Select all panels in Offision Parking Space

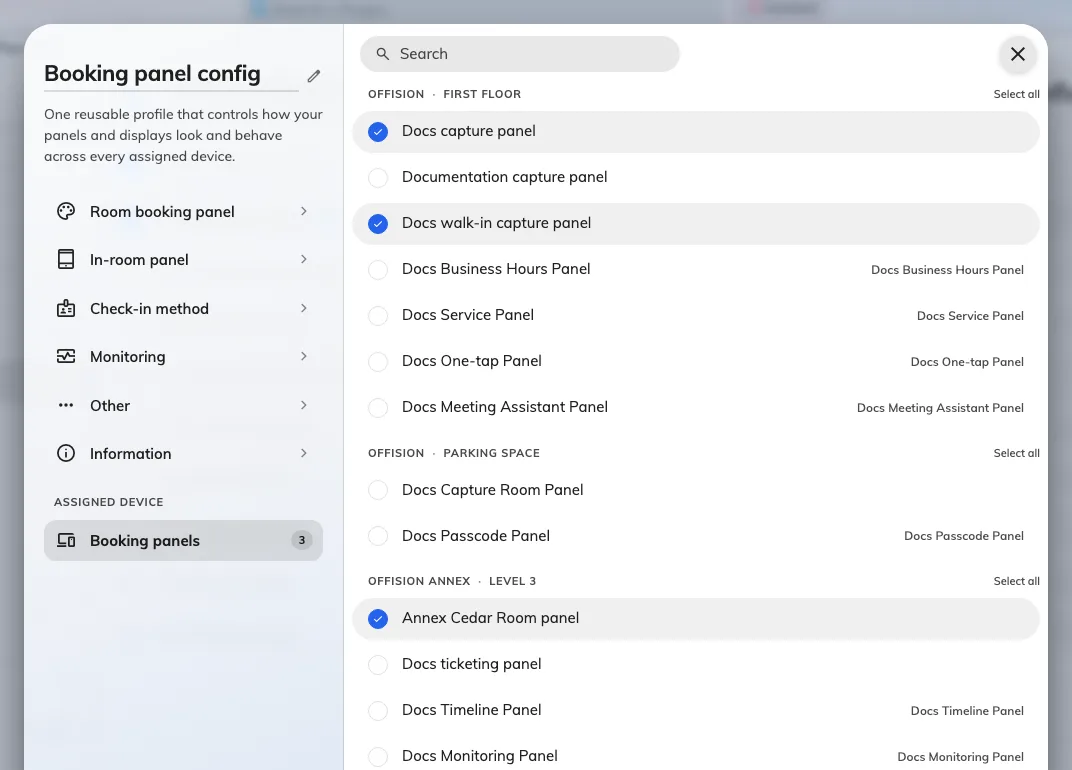(x=1016, y=453)
